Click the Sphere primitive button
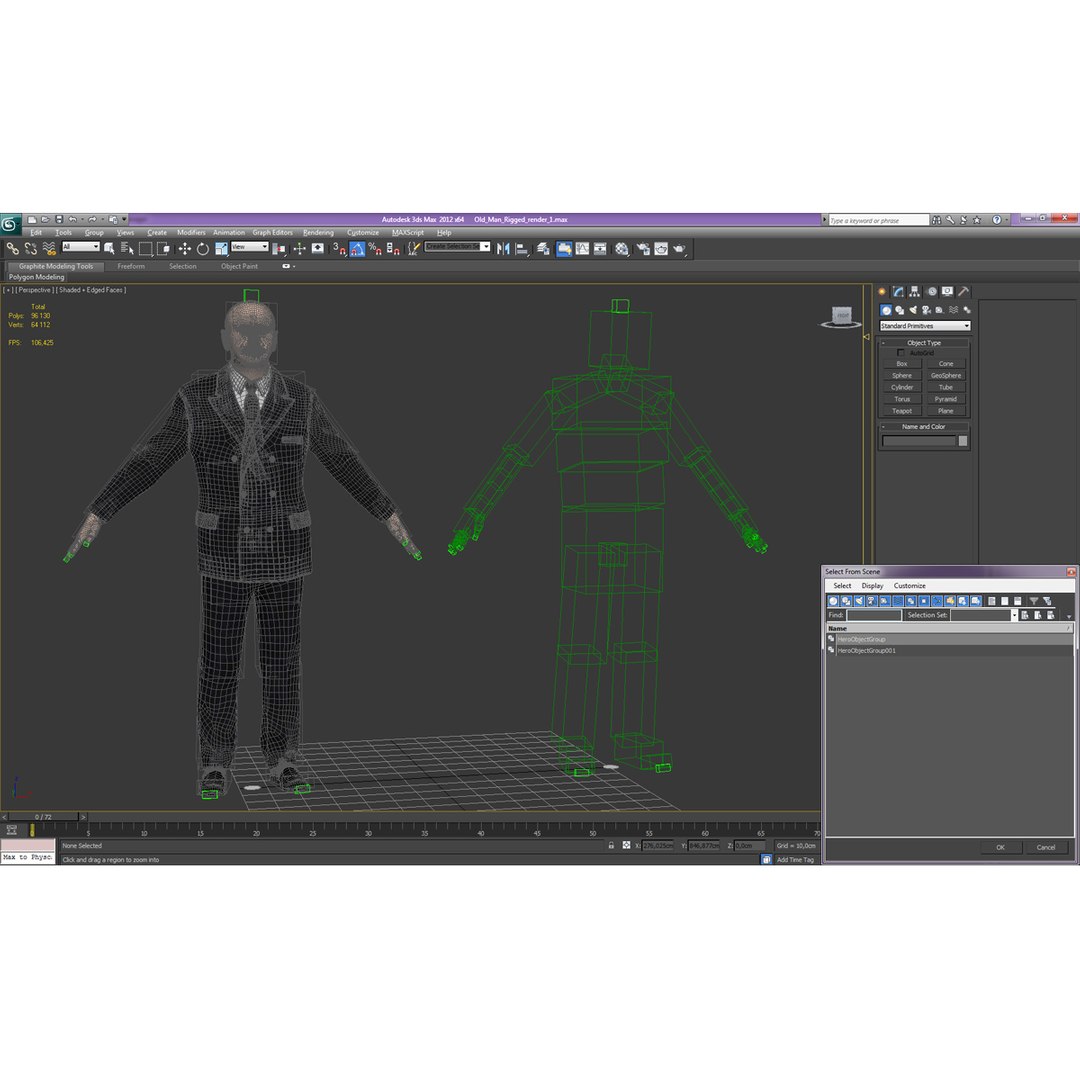 pos(902,375)
